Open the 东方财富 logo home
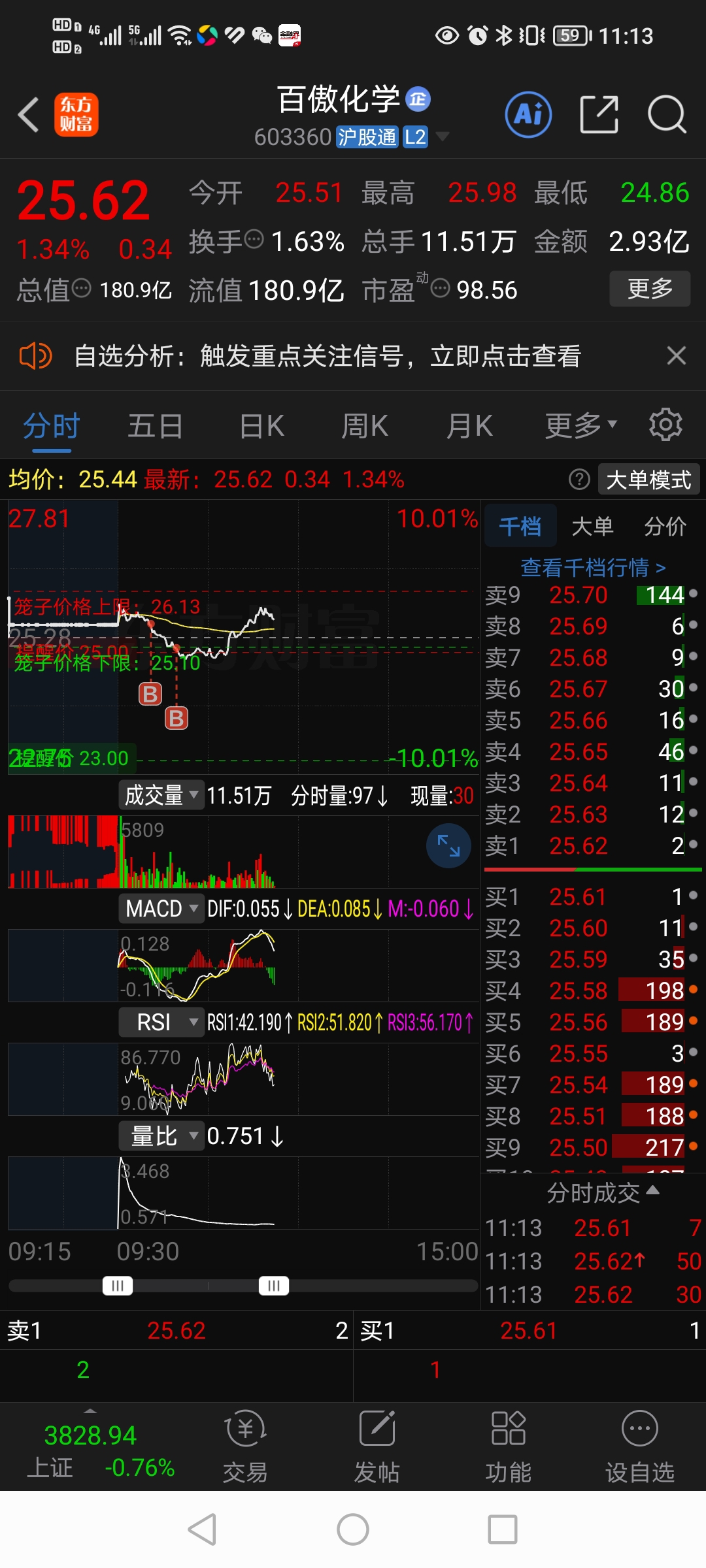Screen dimensions: 706x1568 [76, 114]
